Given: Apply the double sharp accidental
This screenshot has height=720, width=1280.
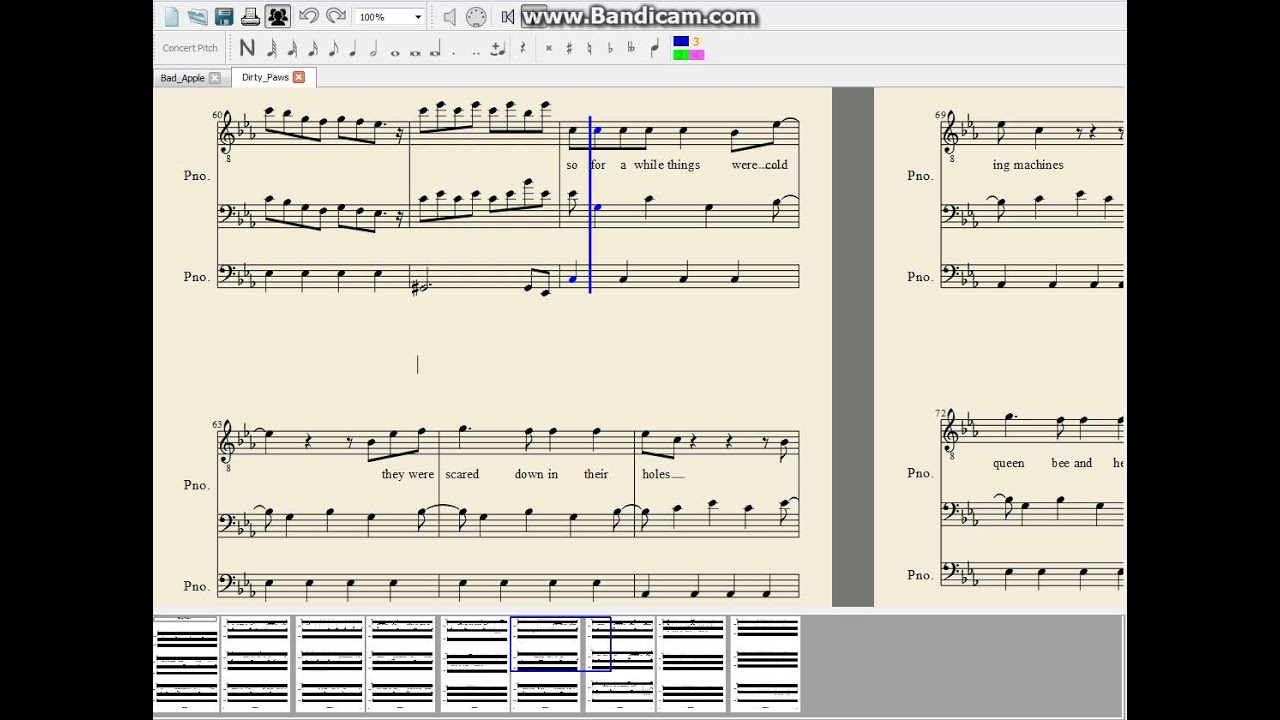Looking at the screenshot, I should [x=548, y=48].
